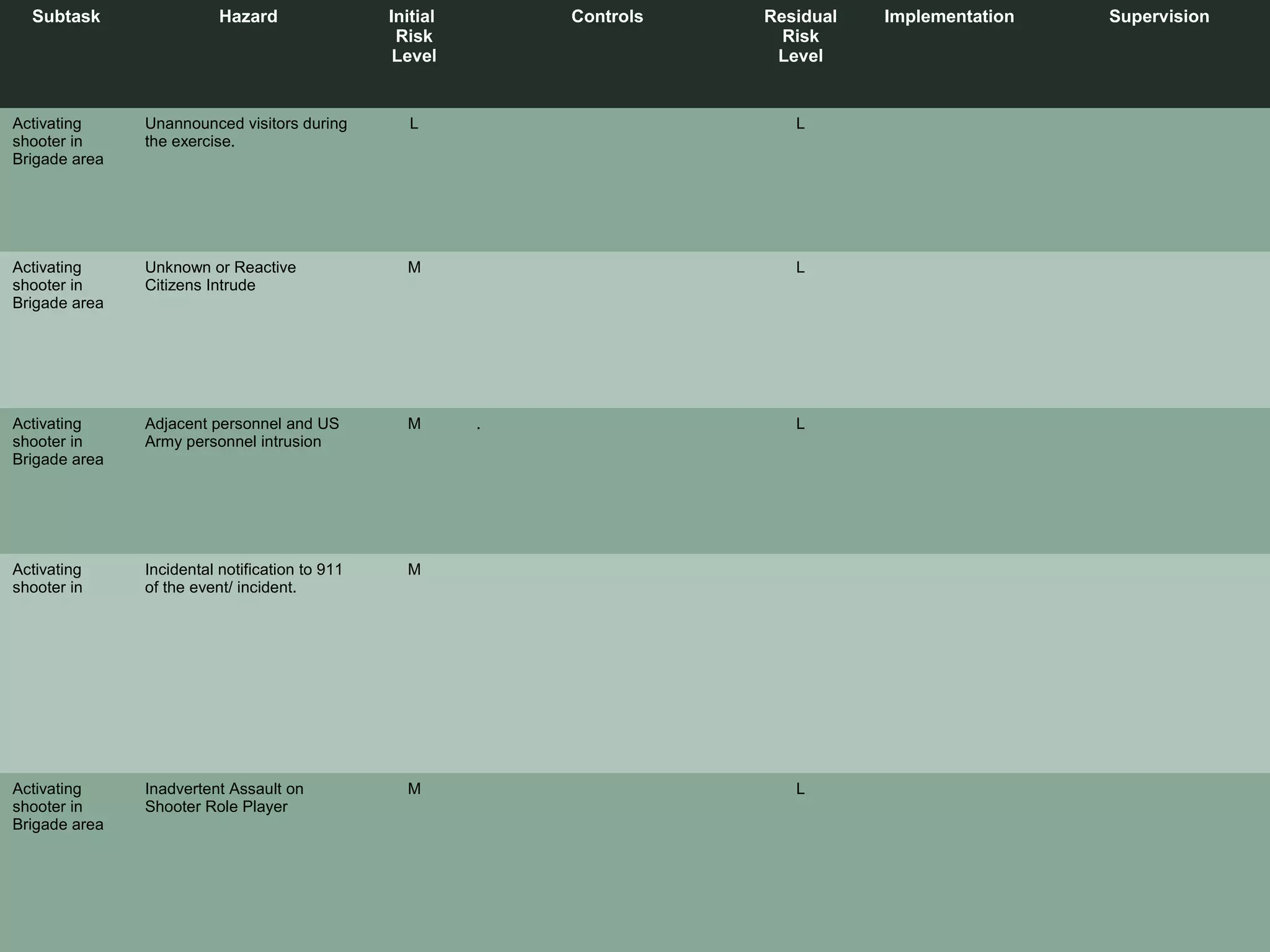Select the 'Unannounced visitors during the exercise' cell
This screenshot has height=952, width=1270.
(246, 133)
